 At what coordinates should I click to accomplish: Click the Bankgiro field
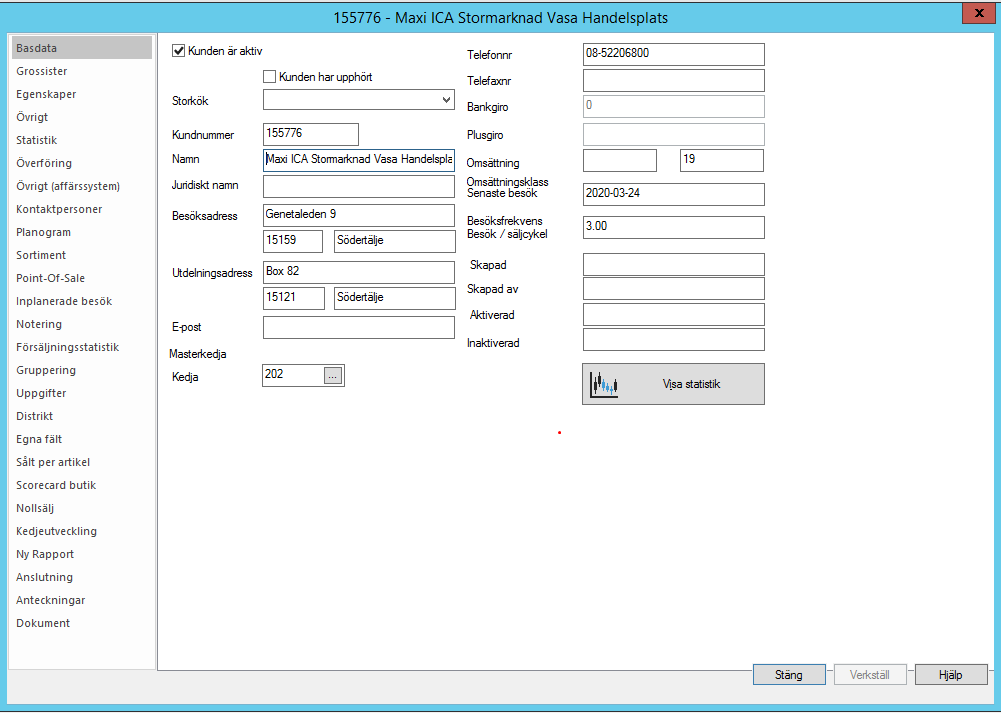click(674, 106)
